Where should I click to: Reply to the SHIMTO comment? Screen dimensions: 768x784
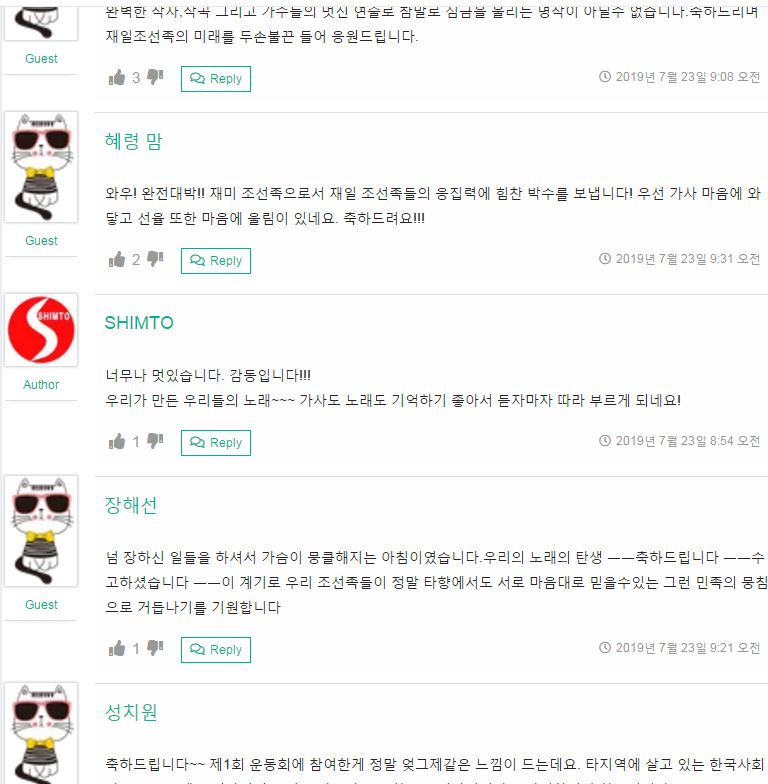216,443
